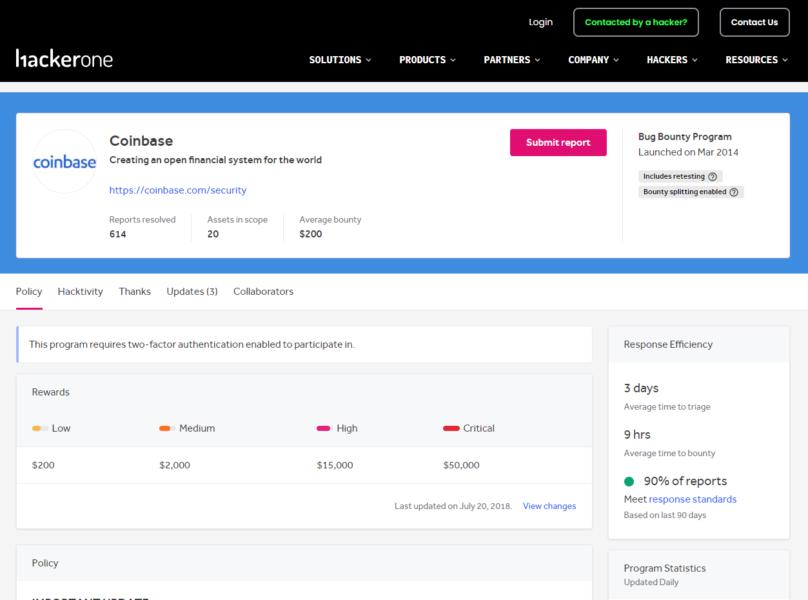Open the Products dropdown menu
Screen dimensions: 808x600
(x=427, y=60)
